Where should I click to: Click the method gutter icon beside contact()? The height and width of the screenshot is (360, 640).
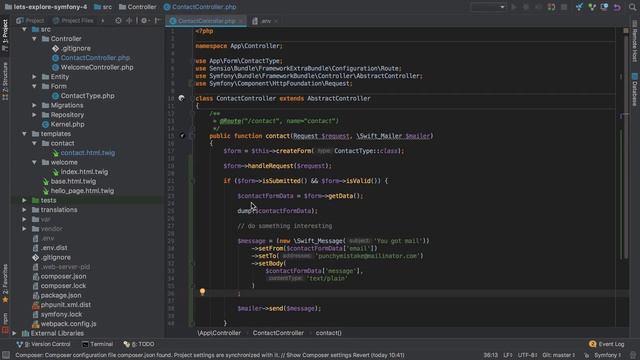(182, 136)
